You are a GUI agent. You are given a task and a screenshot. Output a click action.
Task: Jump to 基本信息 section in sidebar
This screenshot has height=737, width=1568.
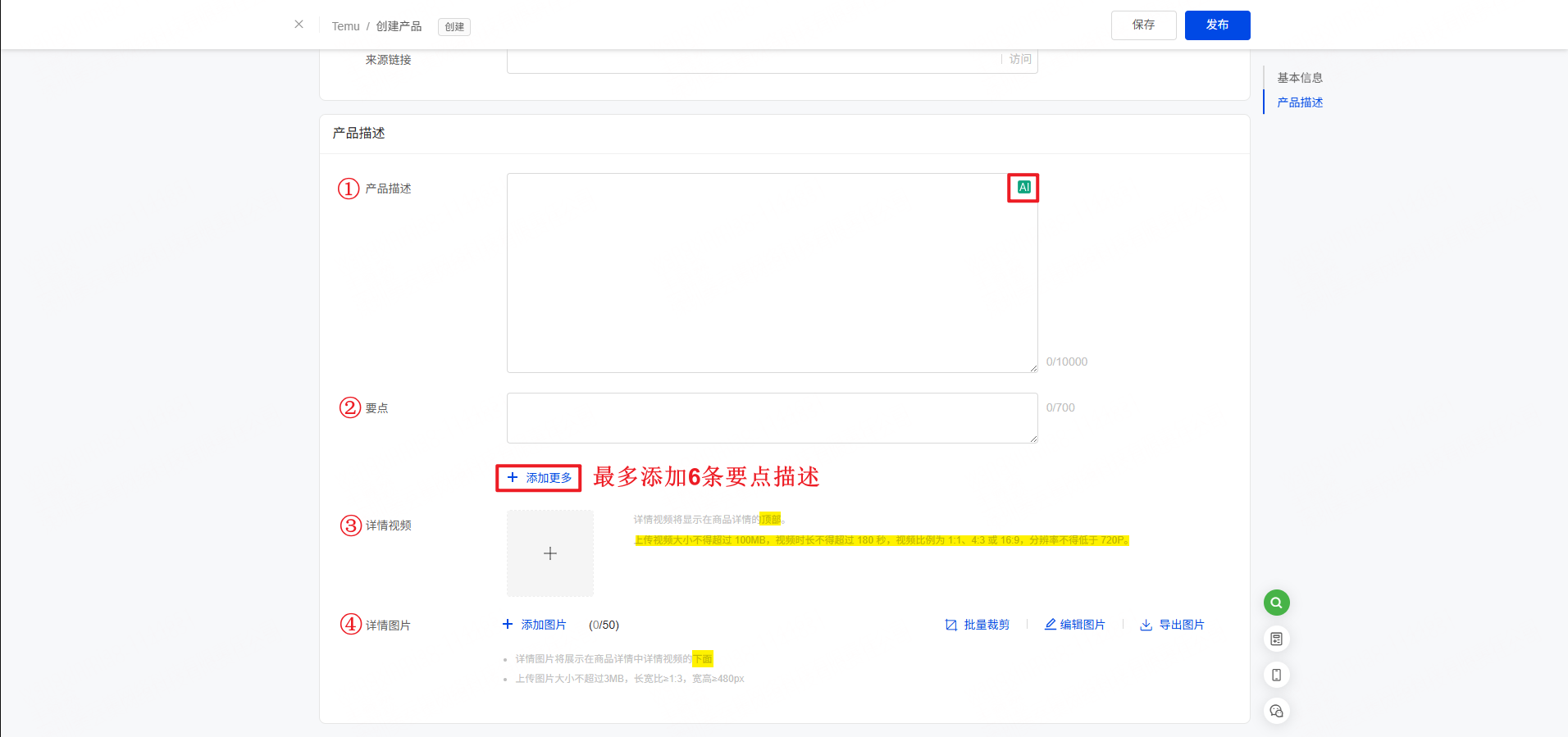[1299, 78]
